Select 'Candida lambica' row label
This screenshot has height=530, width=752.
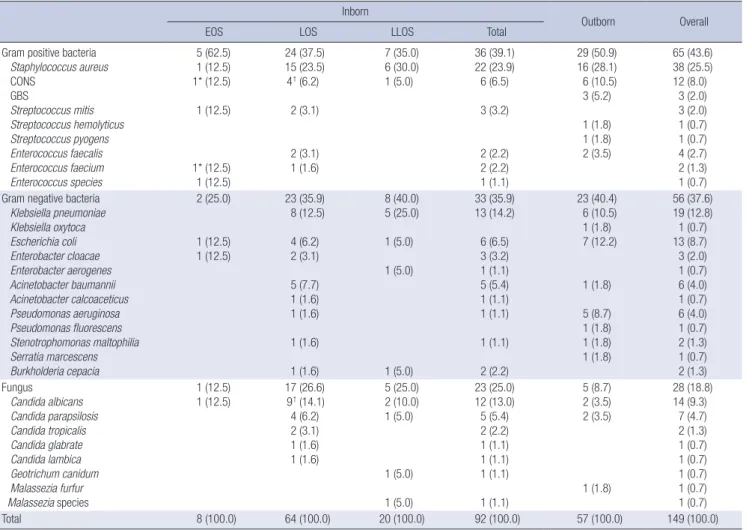coord(46,459)
